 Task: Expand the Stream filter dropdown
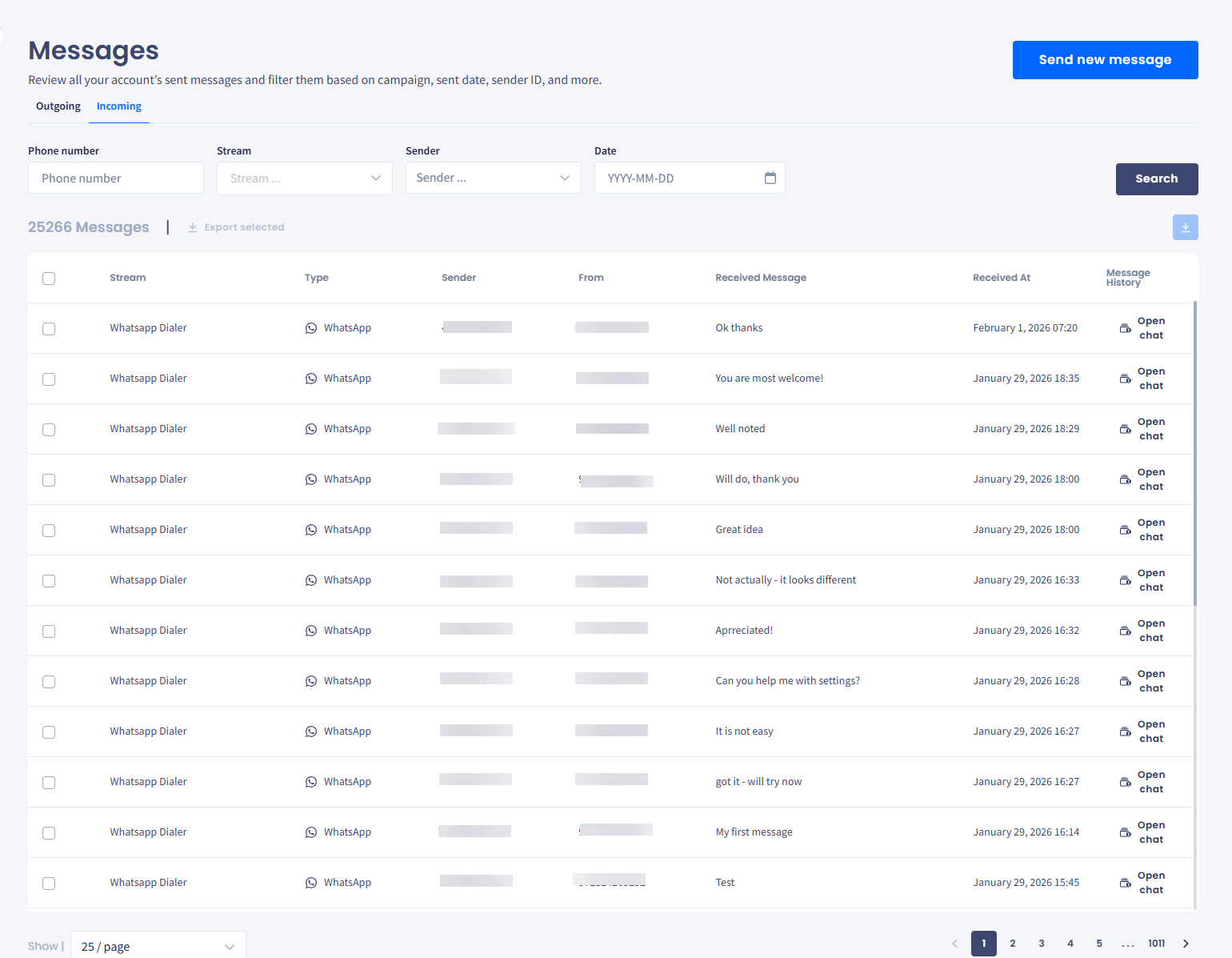pyautogui.click(x=305, y=178)
